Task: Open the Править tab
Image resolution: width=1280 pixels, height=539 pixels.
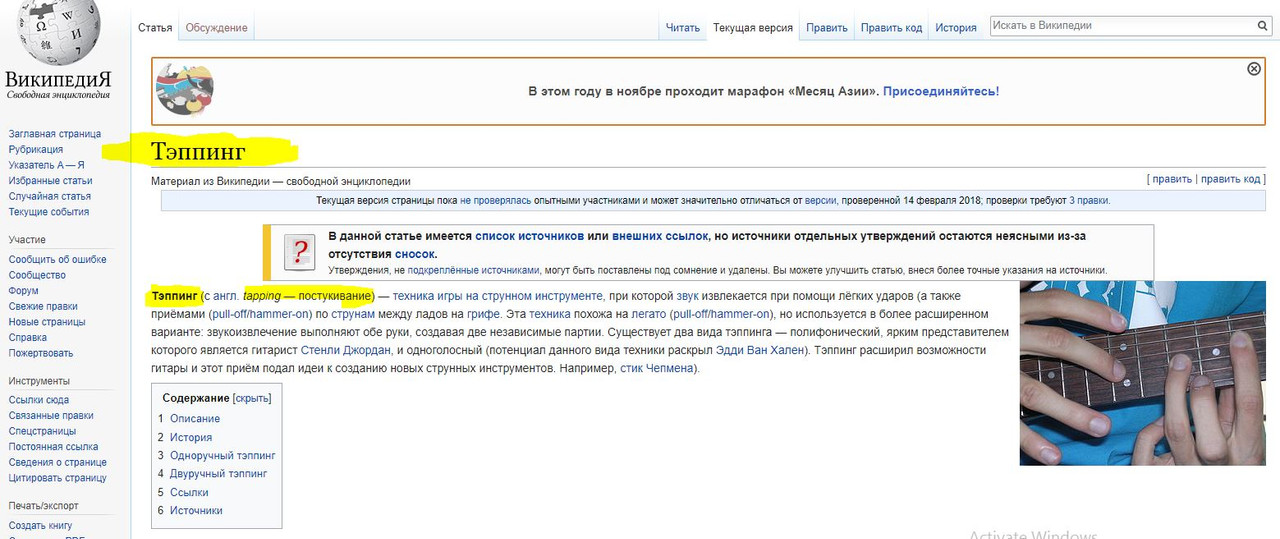Action: coord(827,28)
